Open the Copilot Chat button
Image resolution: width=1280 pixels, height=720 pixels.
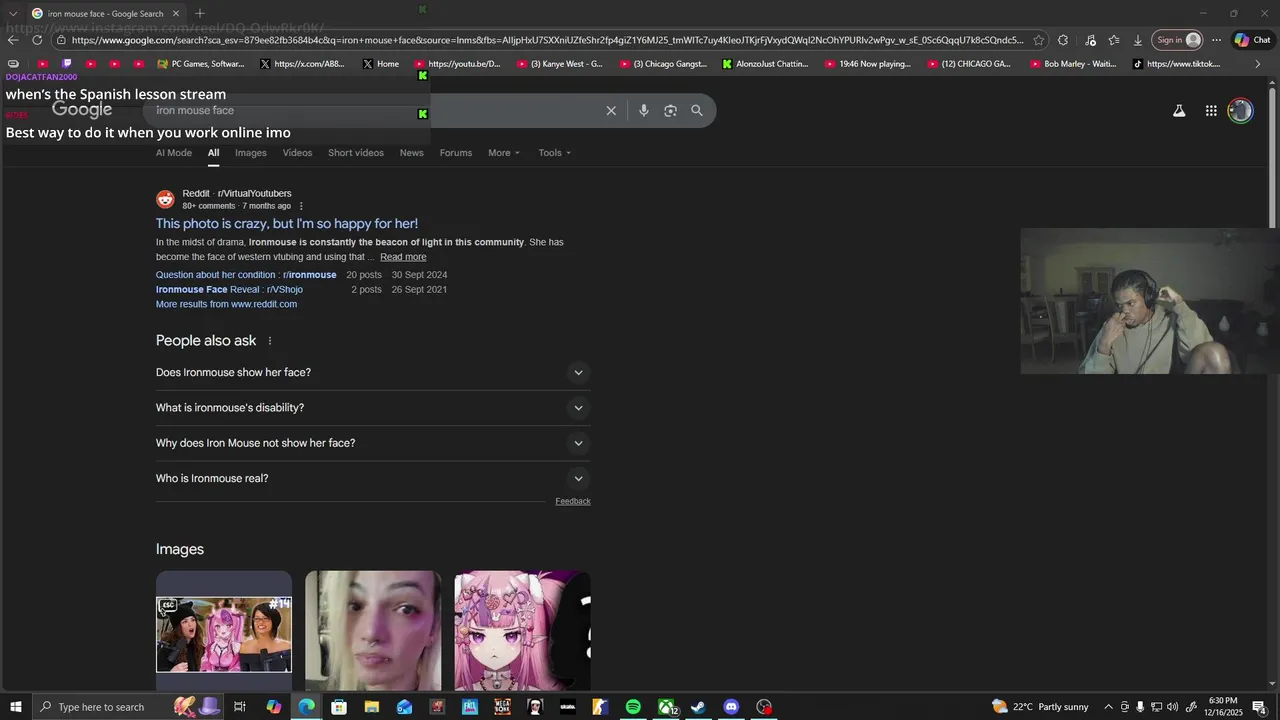pyautogui.click(x=1252, y=40)
